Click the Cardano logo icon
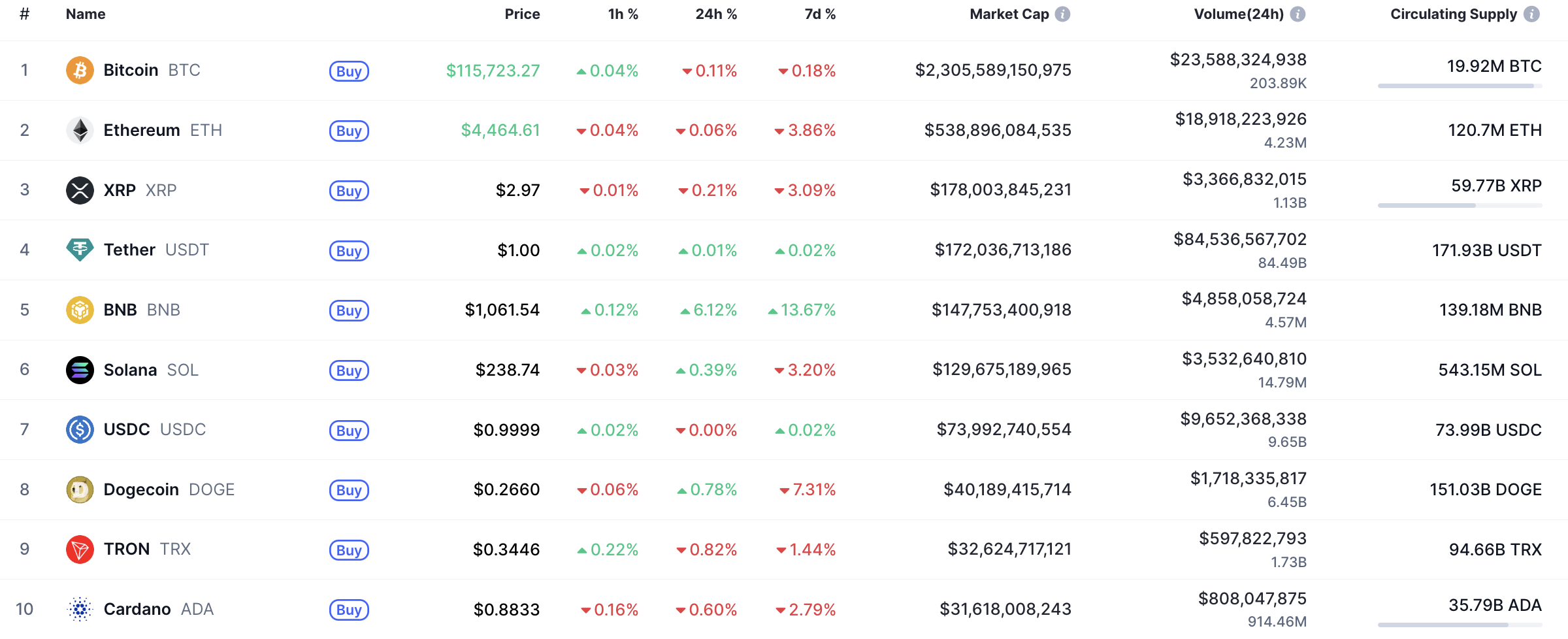 (80, 609)
